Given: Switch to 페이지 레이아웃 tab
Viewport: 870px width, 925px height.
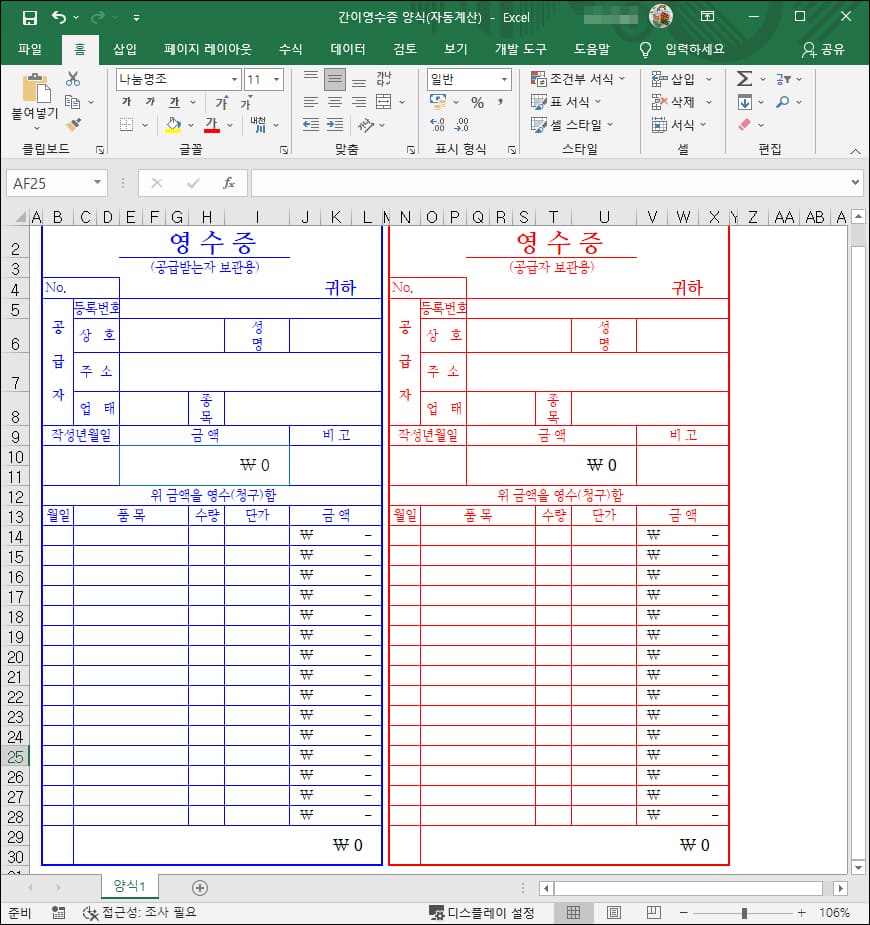Looking at the screenshot, I should pos(208,49).
